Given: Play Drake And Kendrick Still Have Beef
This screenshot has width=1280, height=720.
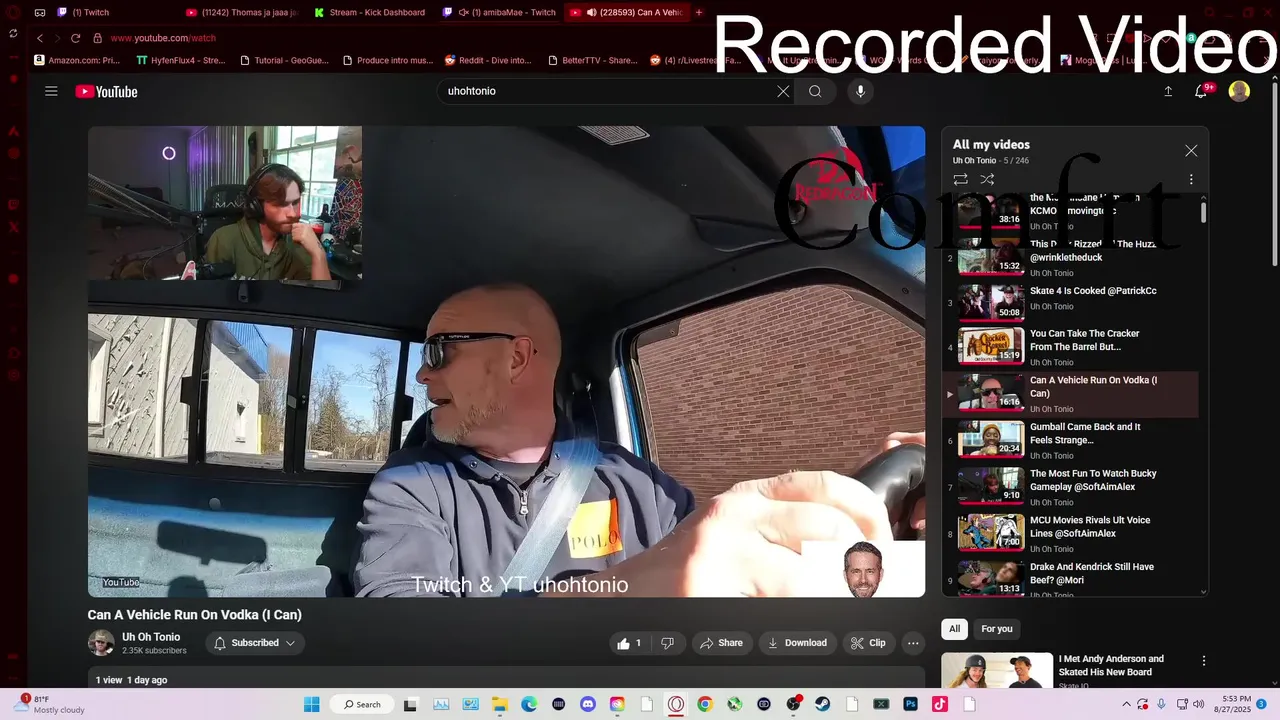Looking at the screenshot, I should (x=1070, y=579).
